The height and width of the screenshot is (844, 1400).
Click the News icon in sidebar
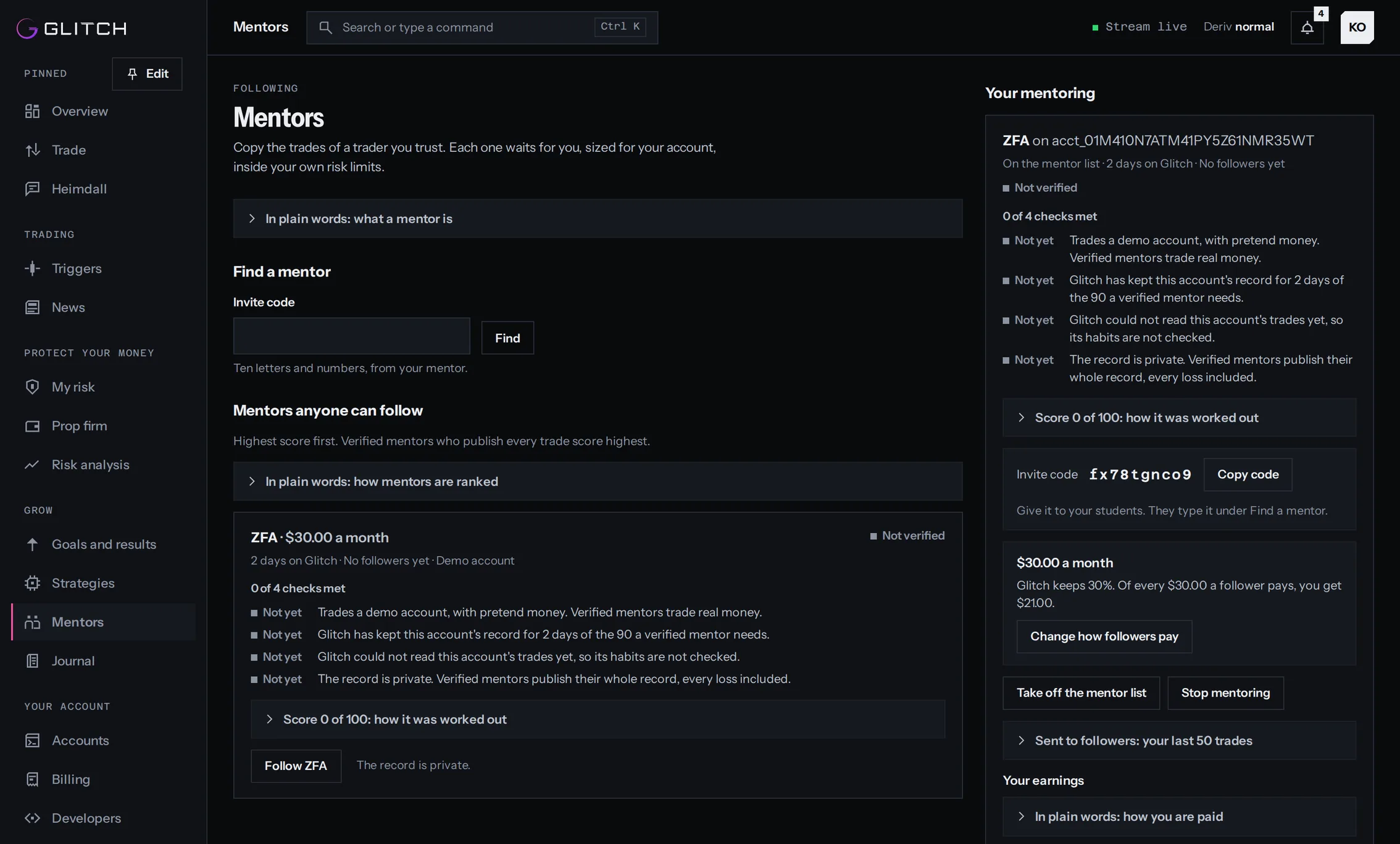[32, 307]
